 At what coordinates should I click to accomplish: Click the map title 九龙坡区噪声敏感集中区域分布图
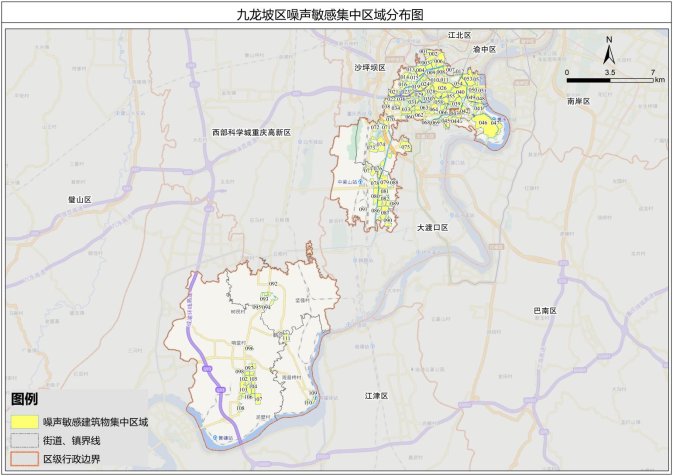tap(336, 15)
